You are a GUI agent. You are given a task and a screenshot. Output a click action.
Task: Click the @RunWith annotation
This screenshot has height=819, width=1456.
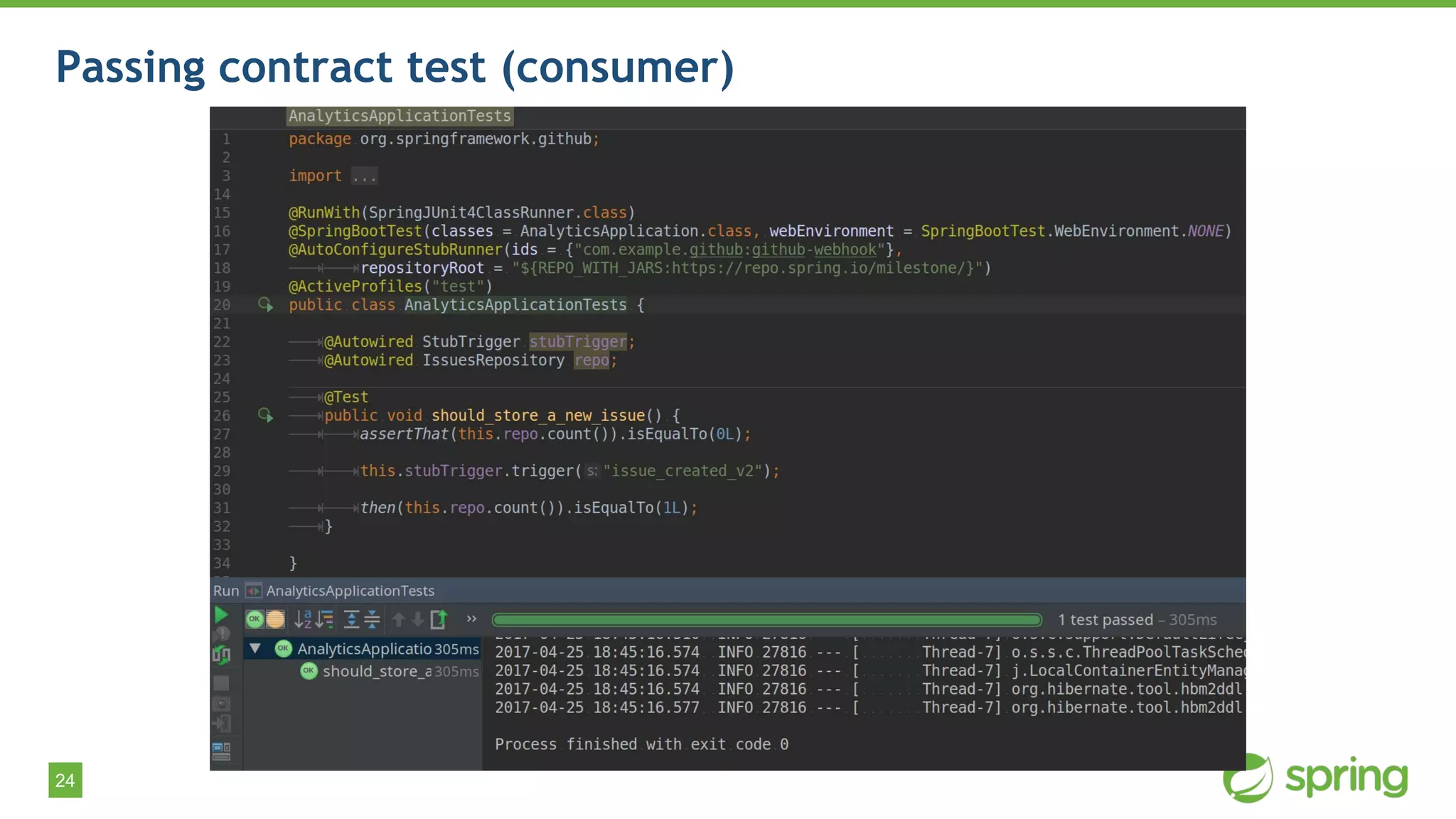(325, 213)
